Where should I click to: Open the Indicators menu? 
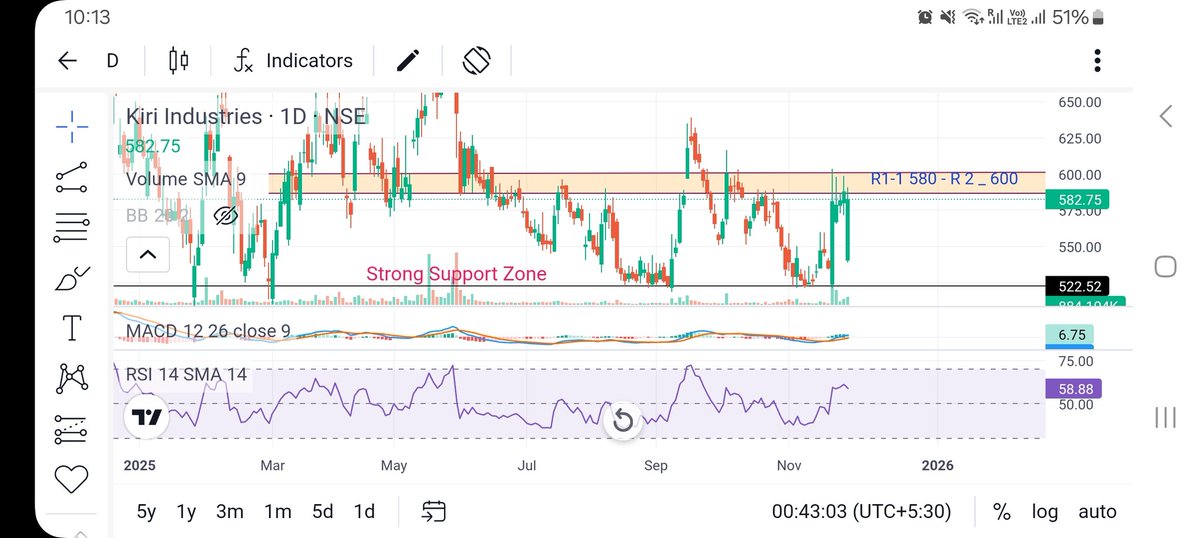(x=293, y=61)
